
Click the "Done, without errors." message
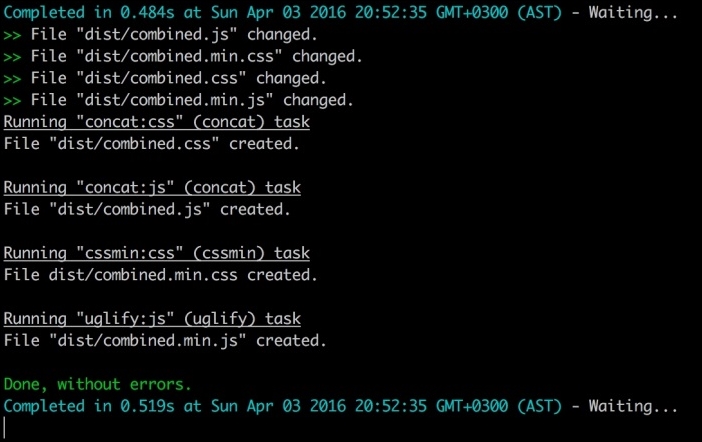(x=98, y=384)
